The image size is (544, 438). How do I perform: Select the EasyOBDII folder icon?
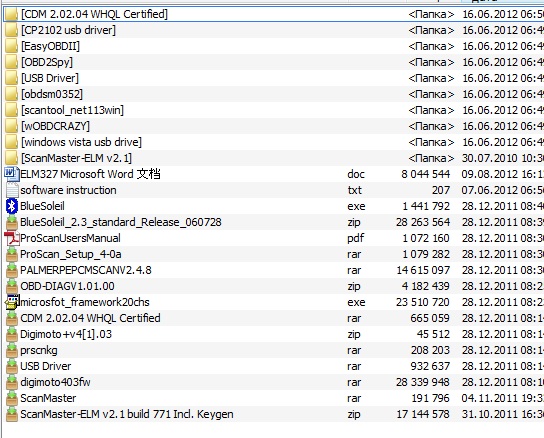[11, 46]
